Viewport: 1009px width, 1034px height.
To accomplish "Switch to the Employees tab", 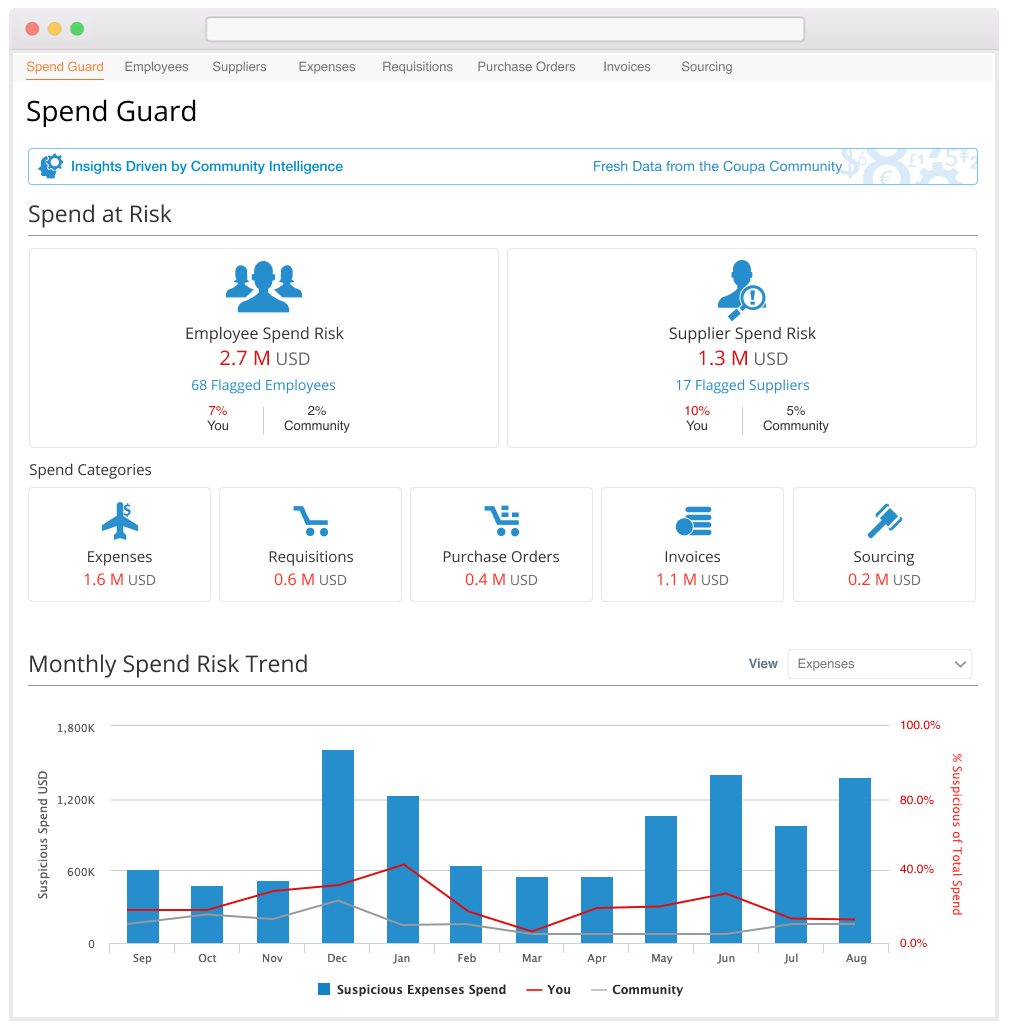I will (x=156, y=67).
